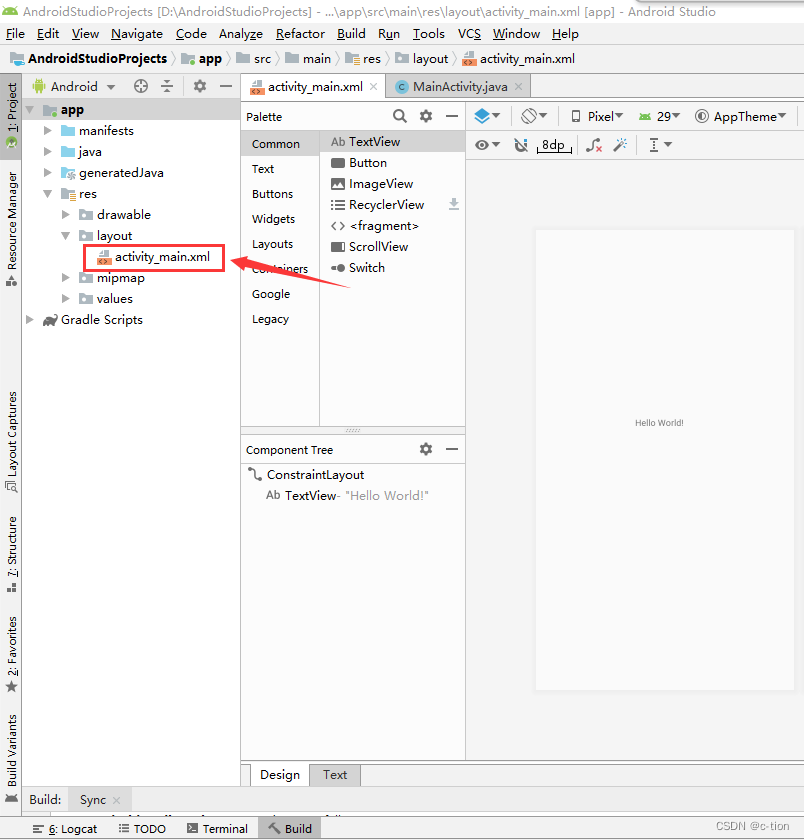The image size is (804, 840).
Task: Select Legacy category in Palette
Action: tap(280, 319)
